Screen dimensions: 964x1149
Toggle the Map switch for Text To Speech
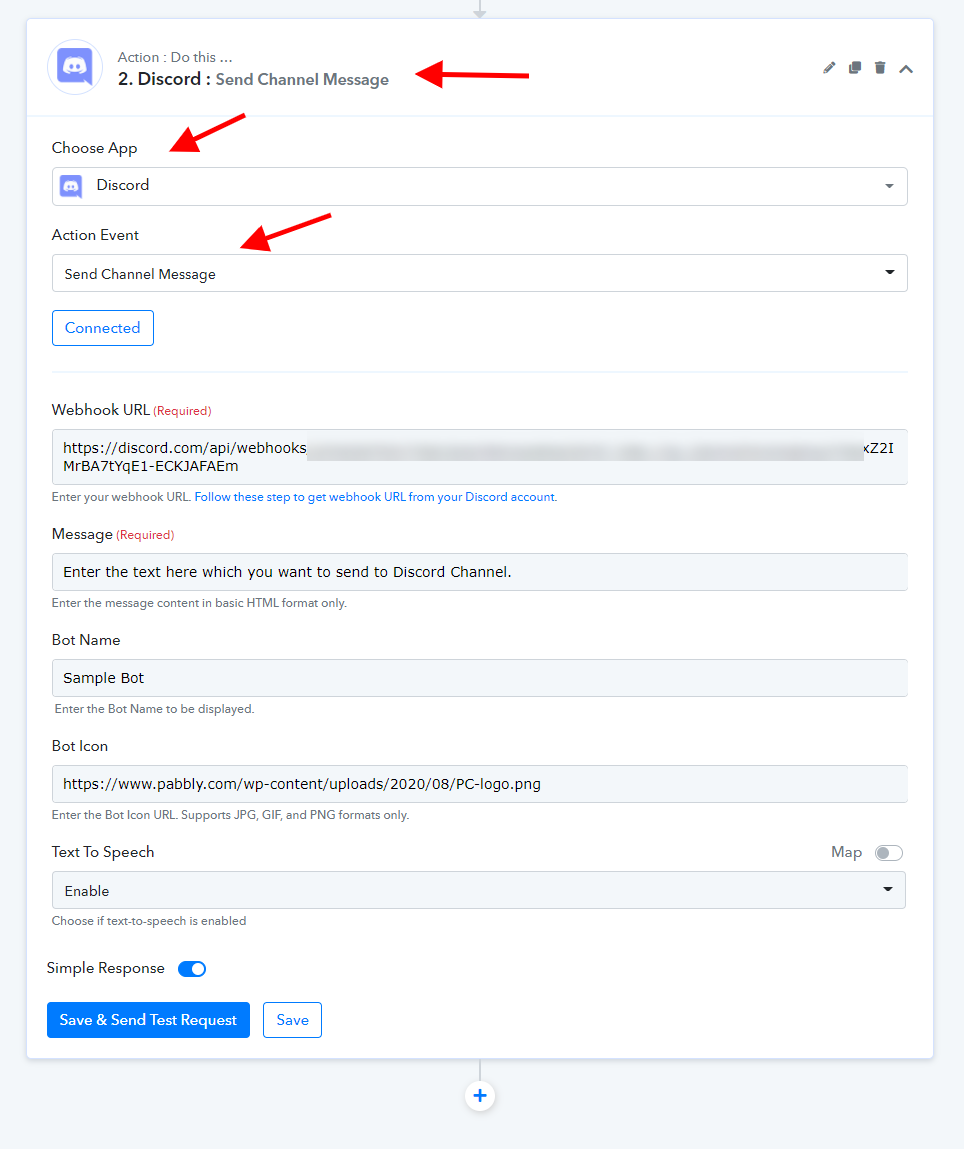click(x=889, y=853)
